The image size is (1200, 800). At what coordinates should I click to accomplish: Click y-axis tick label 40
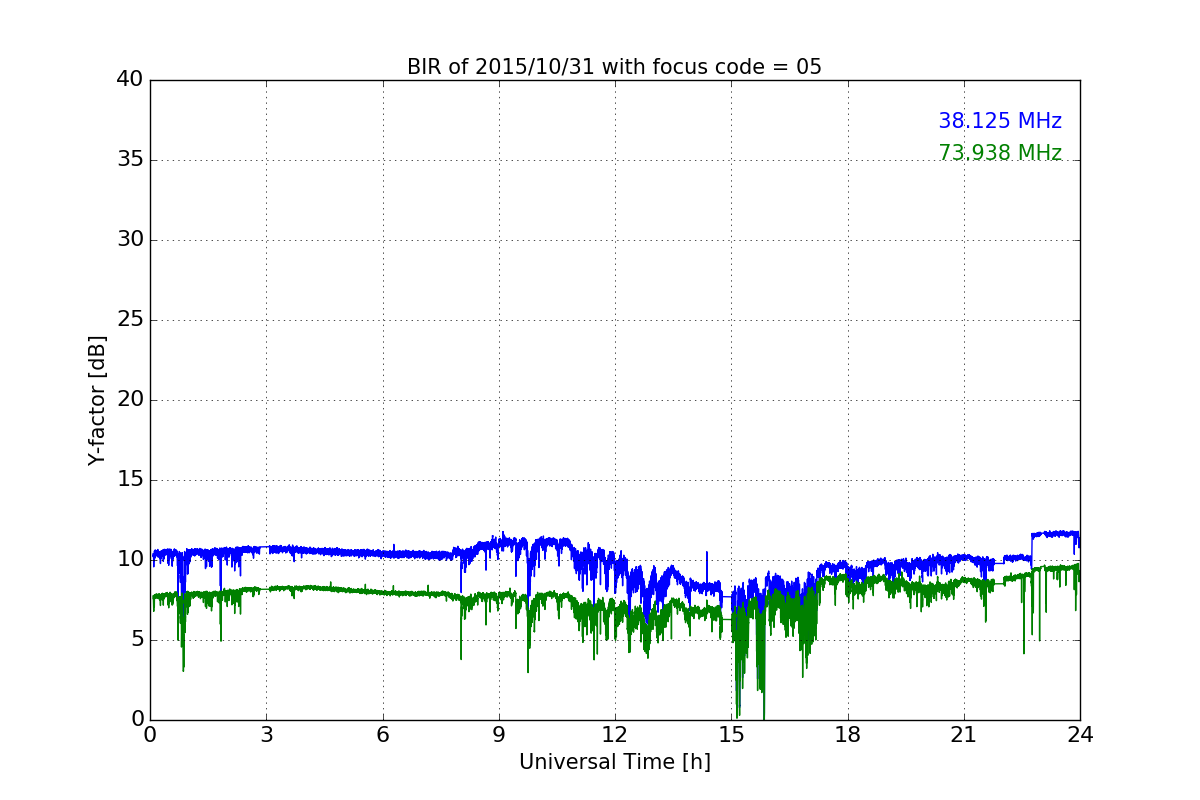pyautogui.click(x=130, y=80)
